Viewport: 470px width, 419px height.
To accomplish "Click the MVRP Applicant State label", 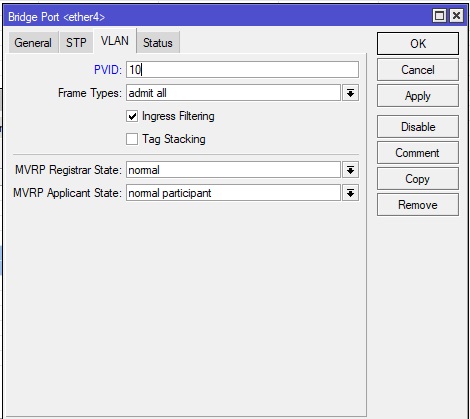I will tap(67, 193).
